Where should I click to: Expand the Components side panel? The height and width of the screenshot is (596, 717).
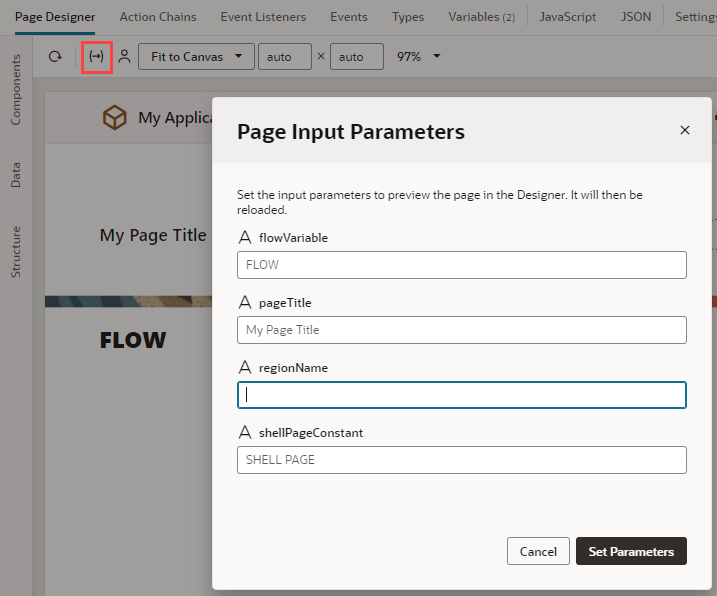[x=16, y=90]
